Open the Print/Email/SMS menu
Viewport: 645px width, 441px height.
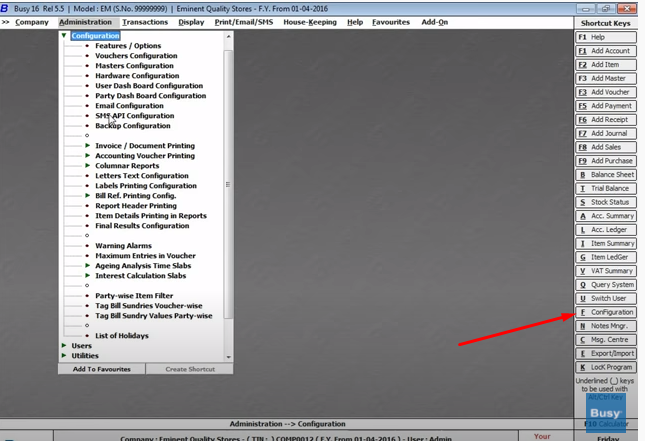tap(244, 22)
